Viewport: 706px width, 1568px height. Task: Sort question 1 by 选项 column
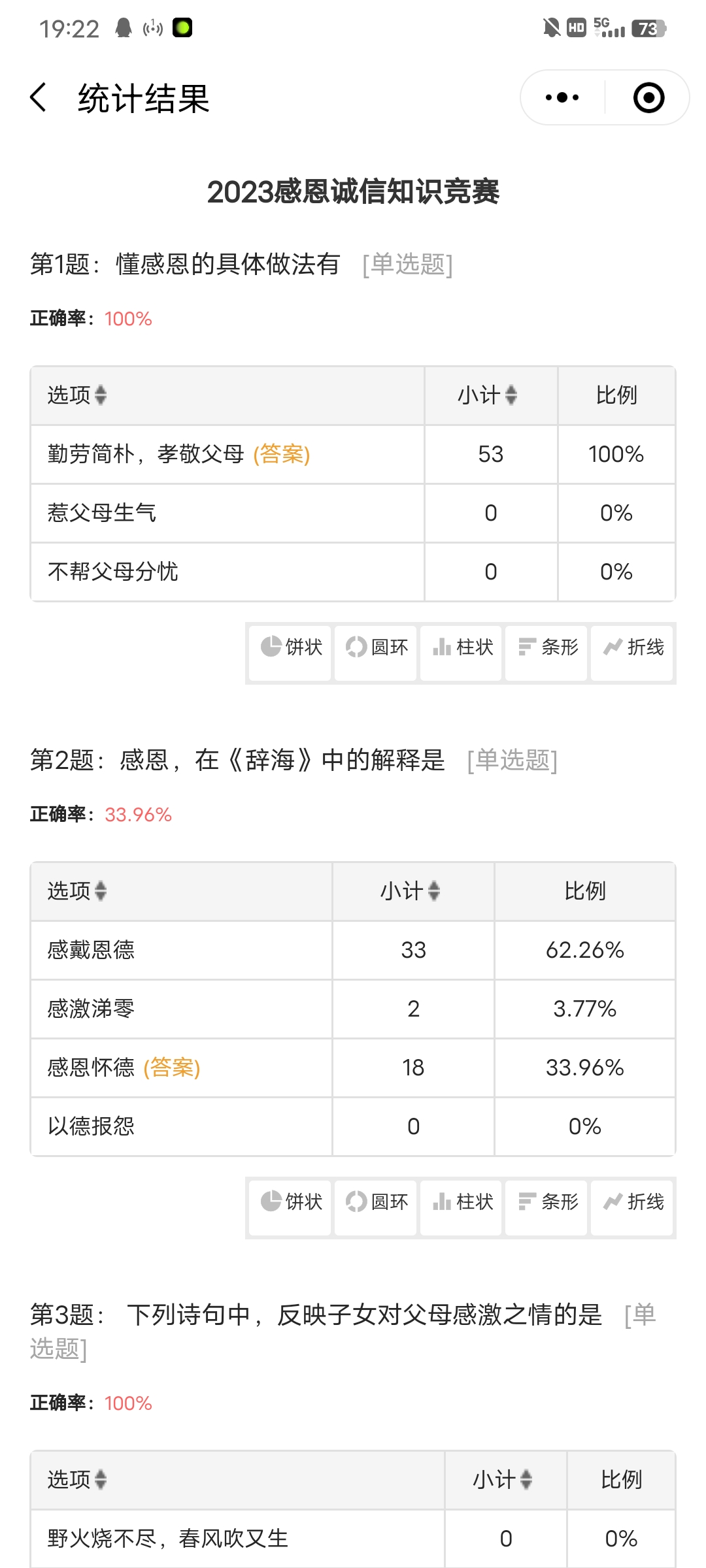click(100, 395)
